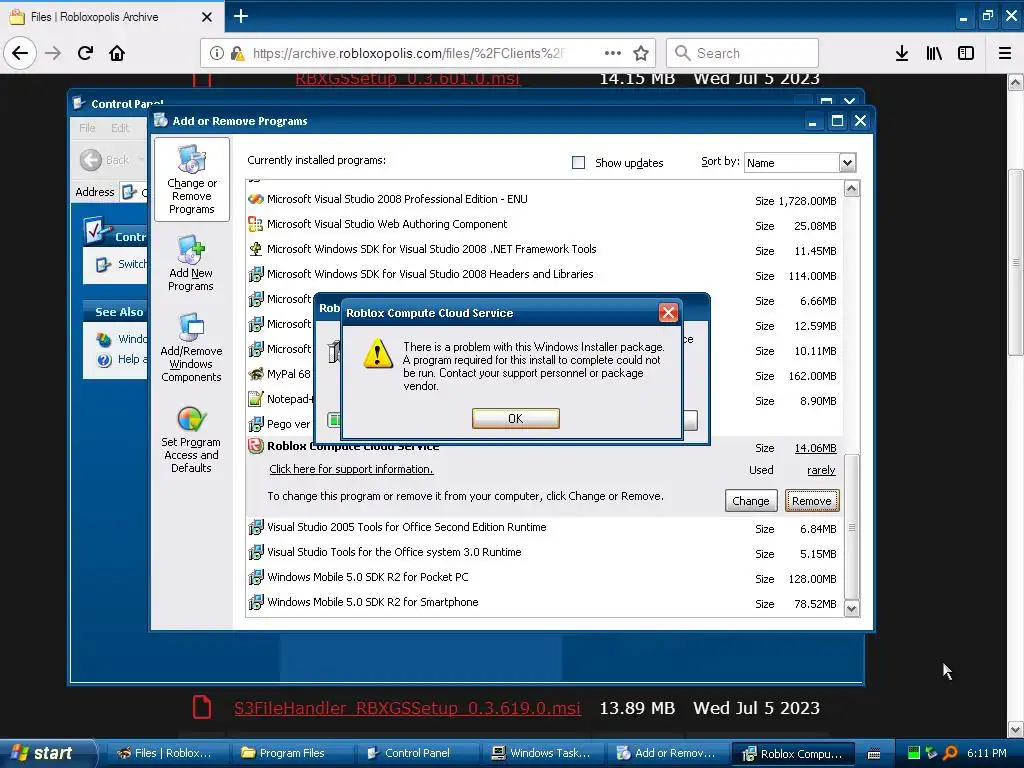The width and height of the screenshot is (1024, 768).
Task: Click the green Task Manager tray icon
Action: pyautogui.click(x=914, y=753)
